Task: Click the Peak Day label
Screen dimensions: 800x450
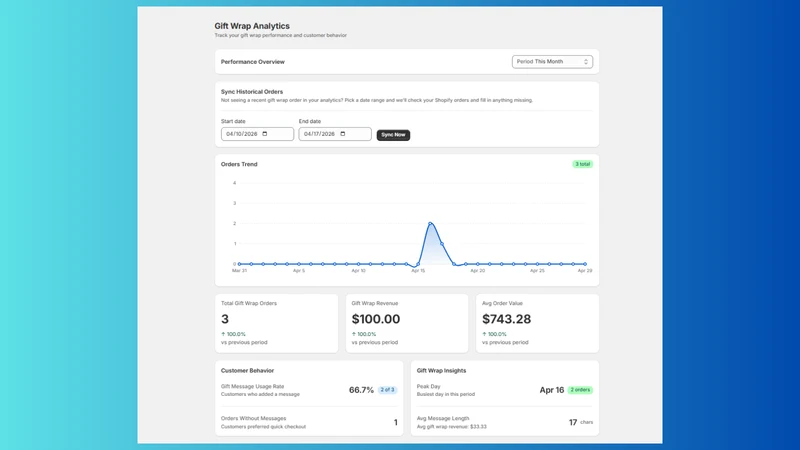Action: point(429,386)
